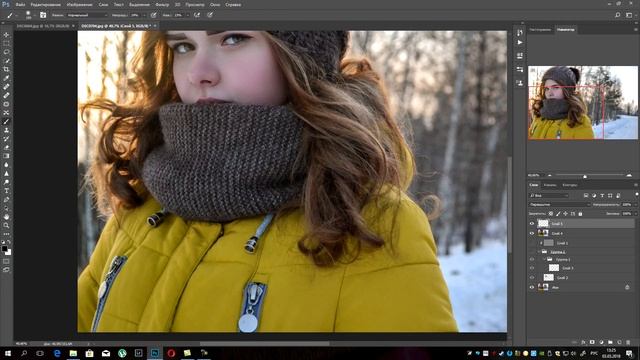Click the Navigator preview thumbnail
Image resolution: width=640 pixels, height=360 pixels.
[582, 102]
